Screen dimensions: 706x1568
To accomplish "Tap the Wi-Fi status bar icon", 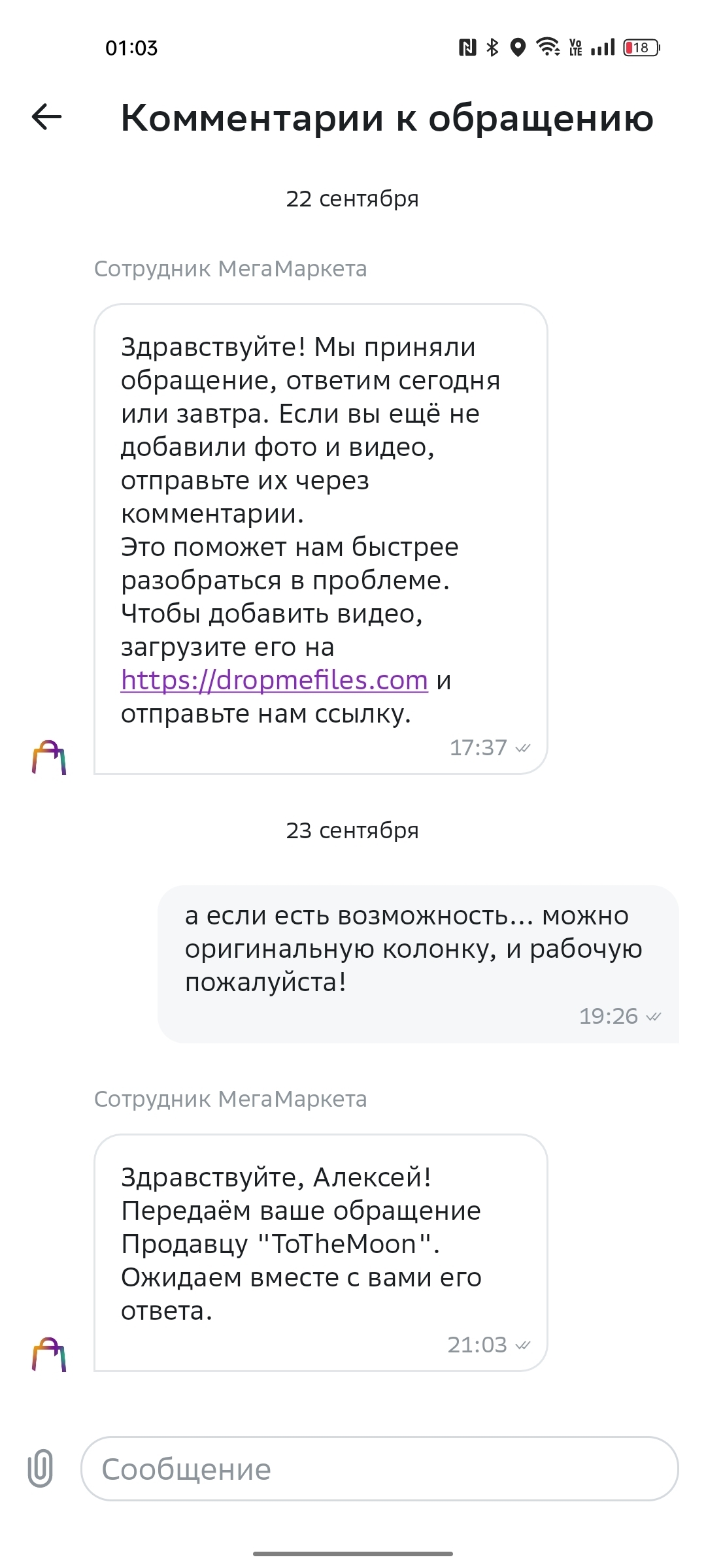I will point(547,48).
